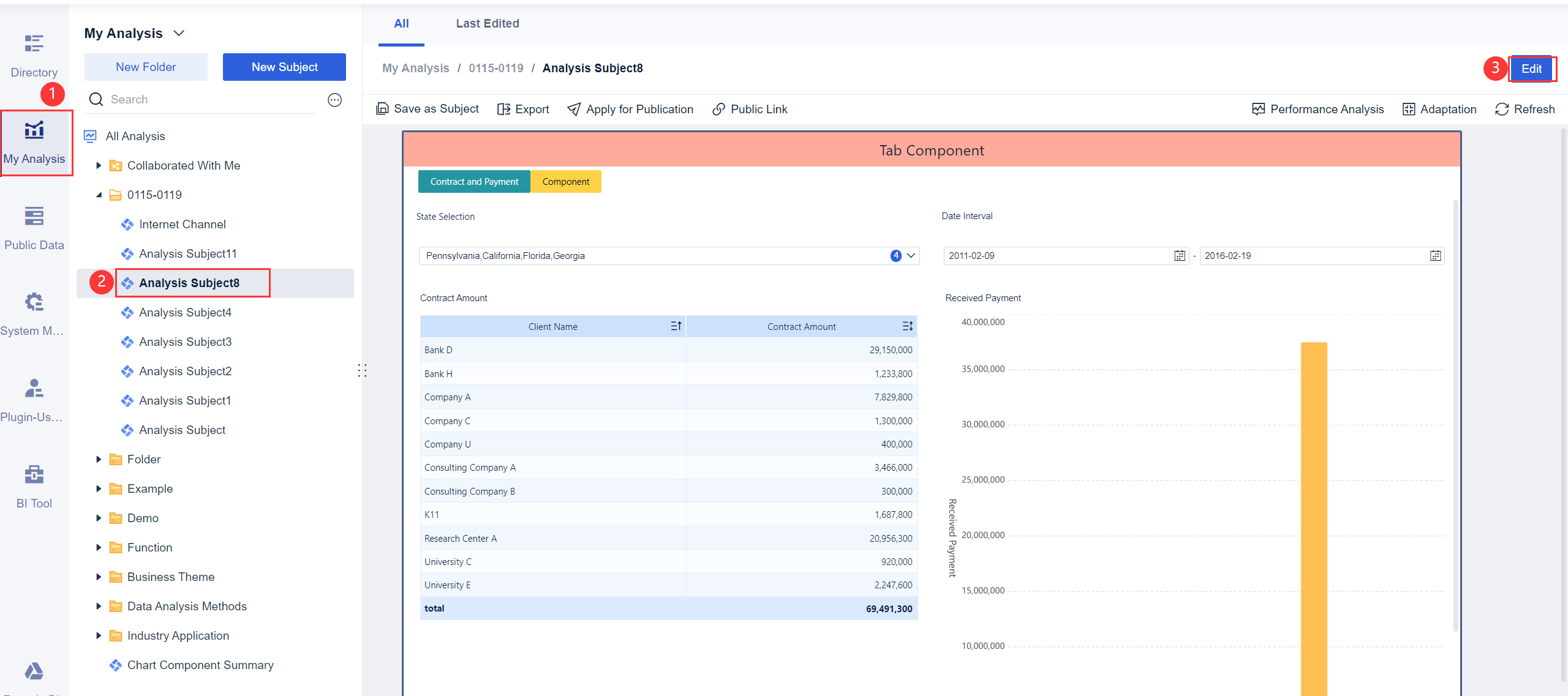Viewport: 1568px width, 696px height.
Task: Switch to the Public Data section
Action: (x=34, y=226)
